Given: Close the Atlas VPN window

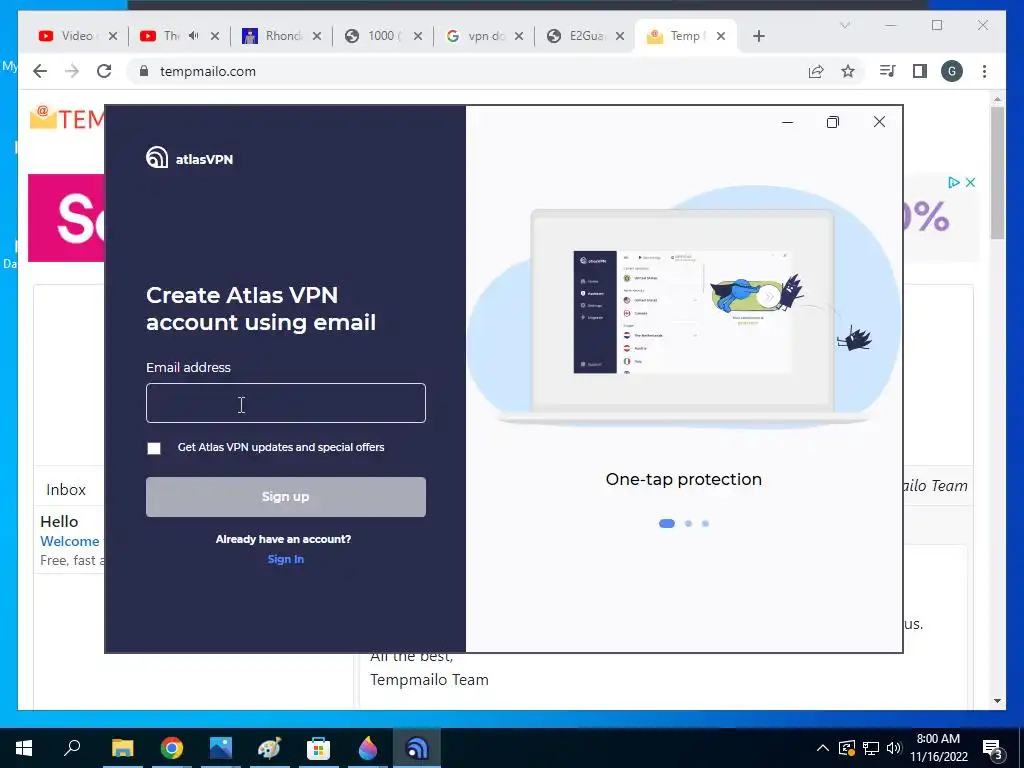Looking at the screenshot, I should pyautogui.click(x=879, y=121).
